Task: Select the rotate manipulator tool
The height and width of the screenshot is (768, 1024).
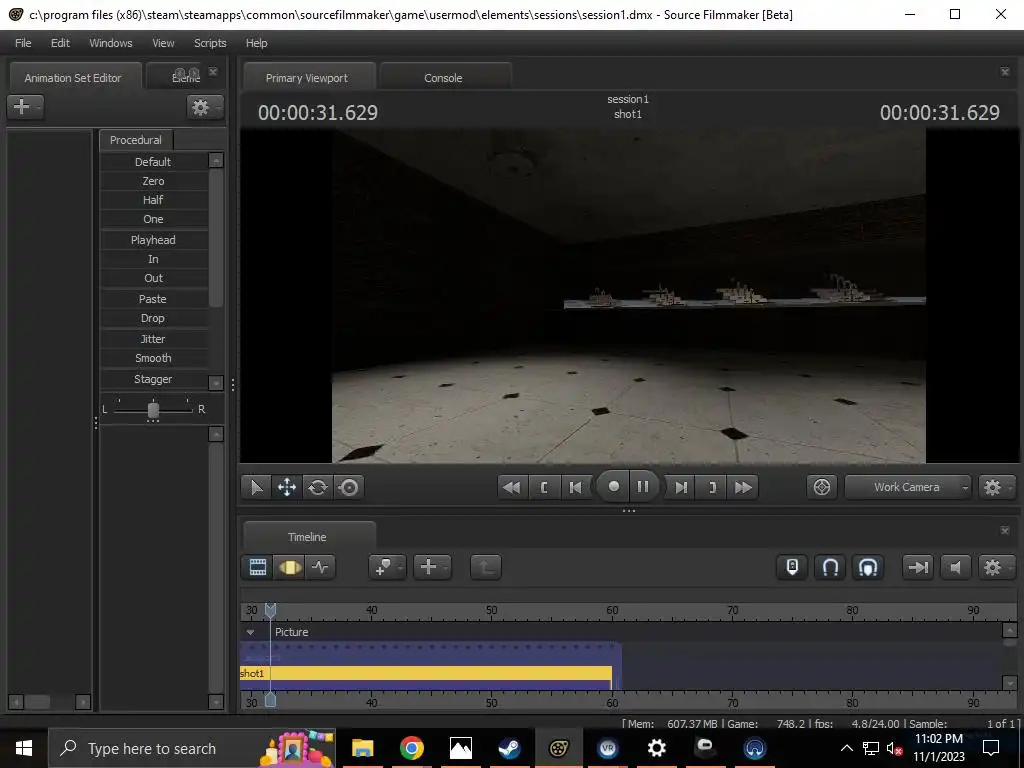Action: pos(318,487)
